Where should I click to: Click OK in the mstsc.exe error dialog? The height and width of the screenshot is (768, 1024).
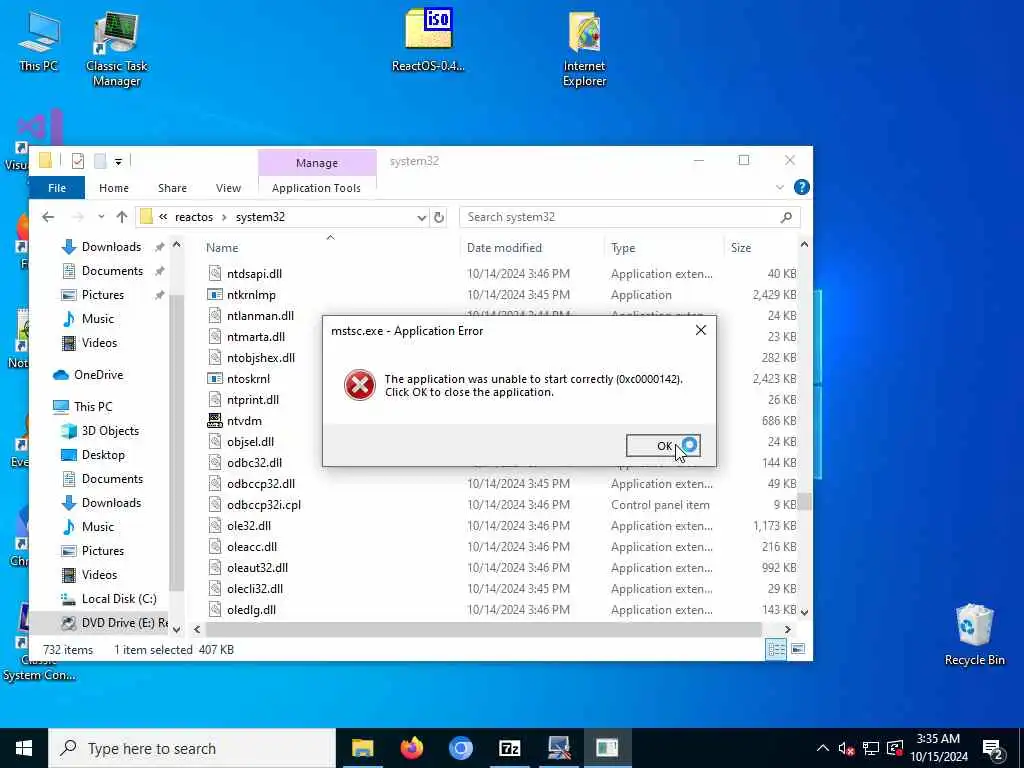click(x=663, y=445)
